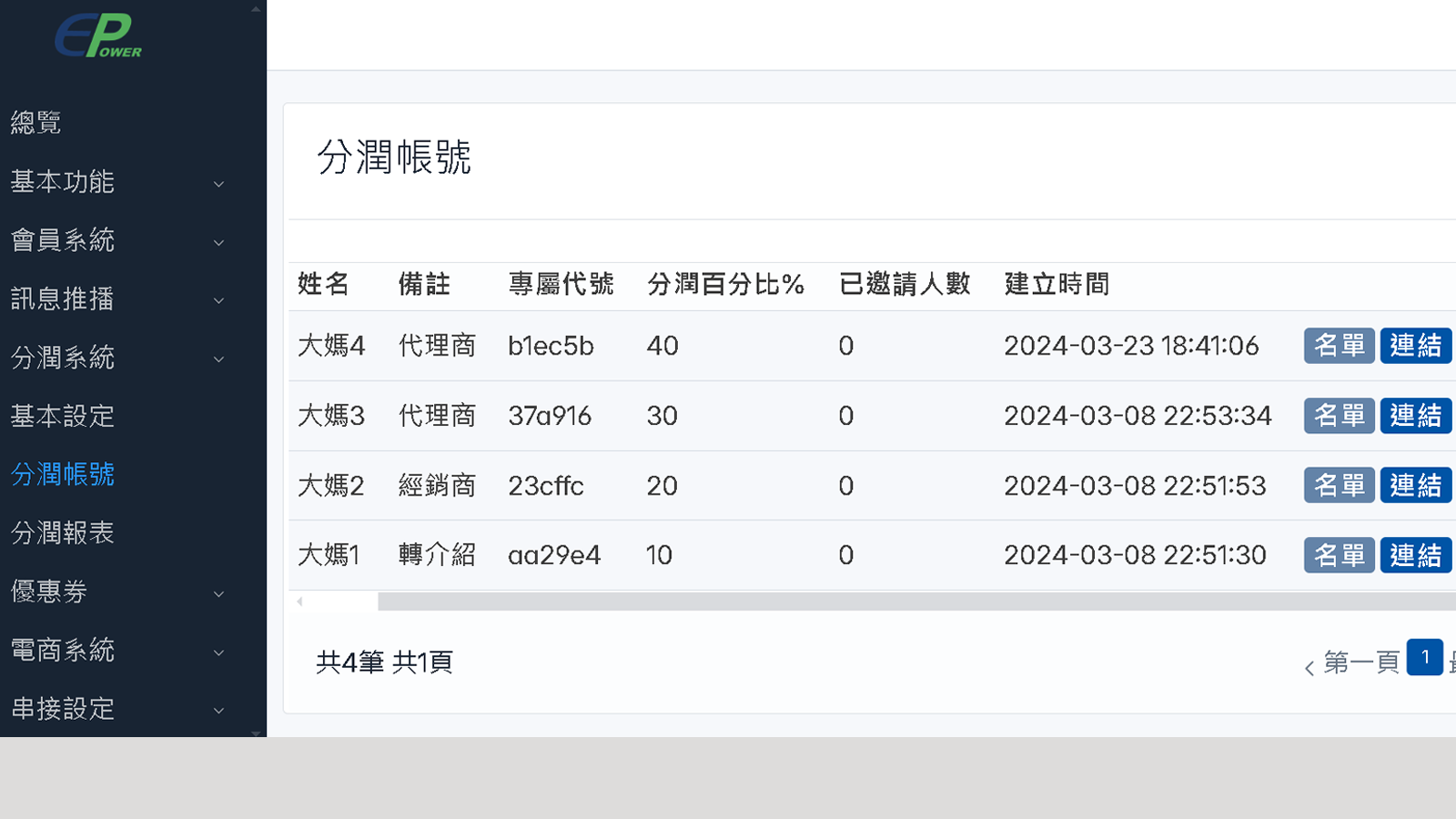1456x819 pixels.
Task: Expand the 優惠券 chevron arrow
Action: 218,594
